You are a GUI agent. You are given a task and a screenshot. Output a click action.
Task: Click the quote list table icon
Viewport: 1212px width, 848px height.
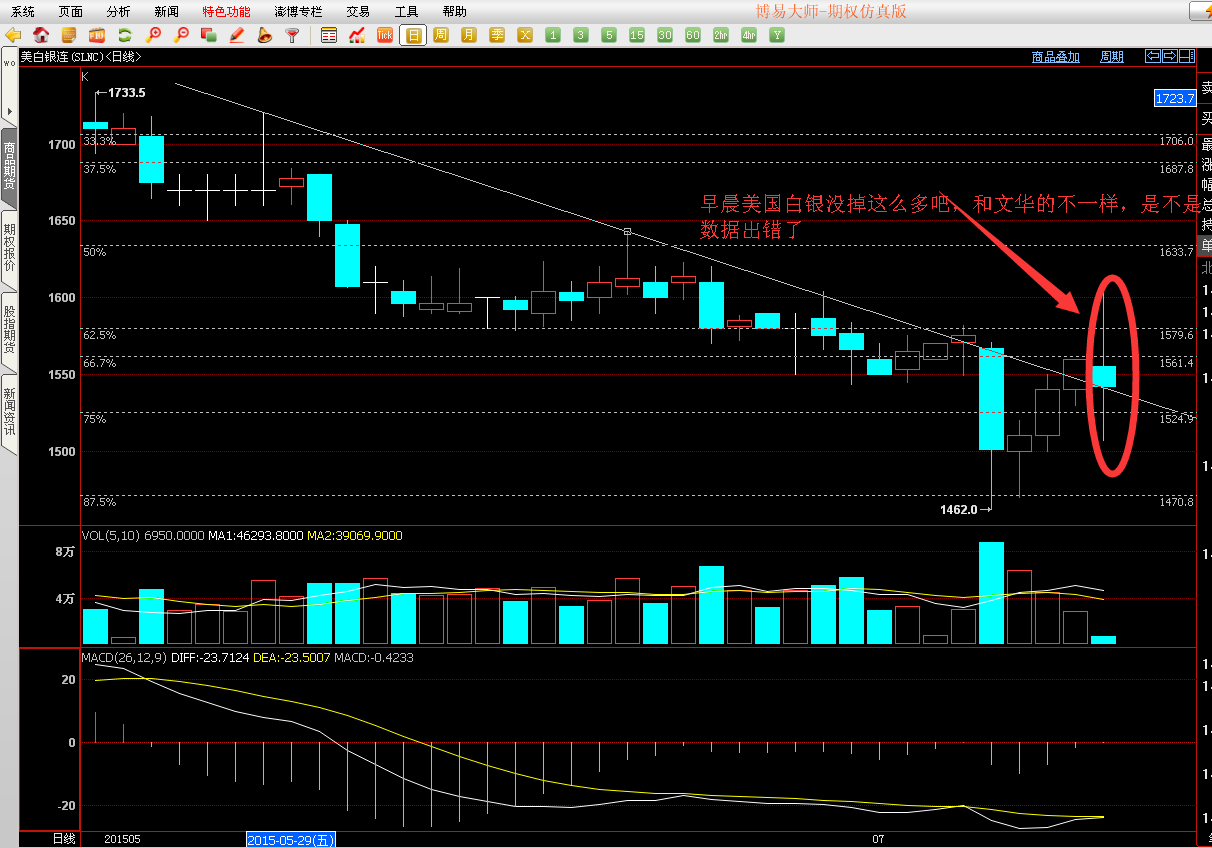329,35
